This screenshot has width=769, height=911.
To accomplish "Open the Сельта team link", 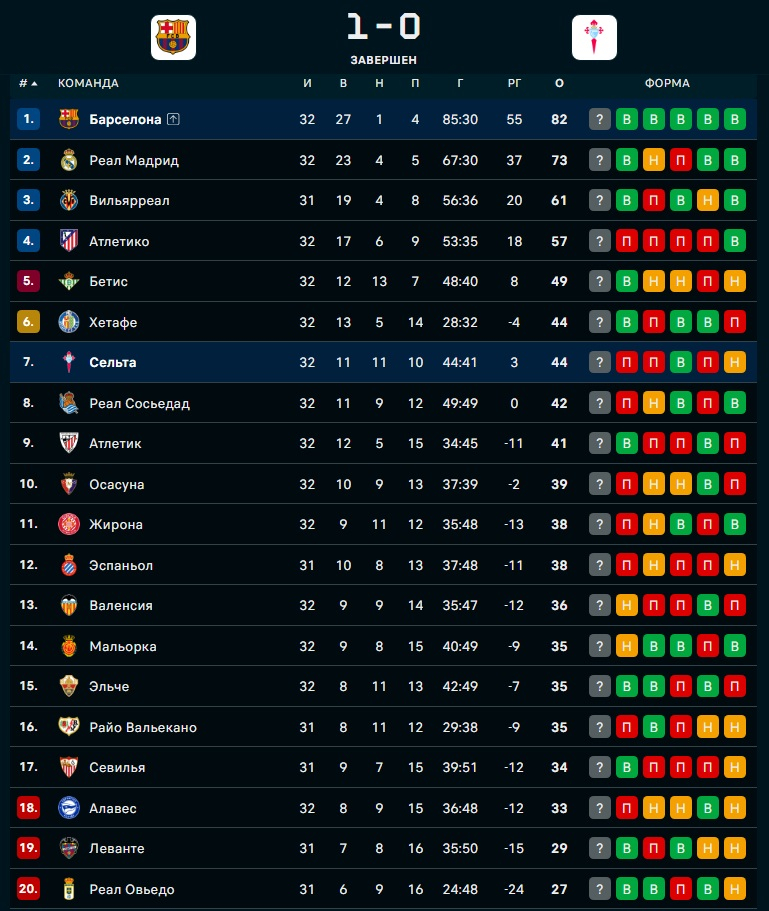I will (112, 362).
